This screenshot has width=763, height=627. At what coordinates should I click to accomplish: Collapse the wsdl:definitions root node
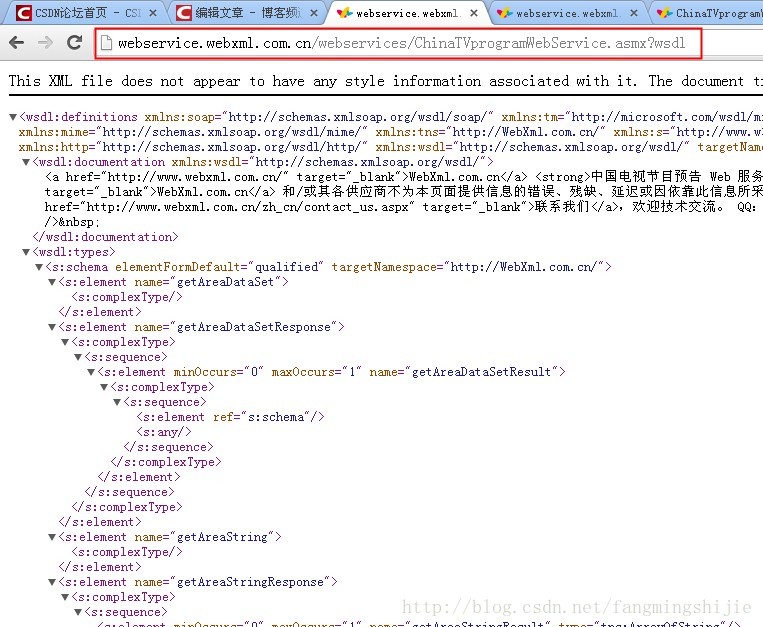(13, 117)
